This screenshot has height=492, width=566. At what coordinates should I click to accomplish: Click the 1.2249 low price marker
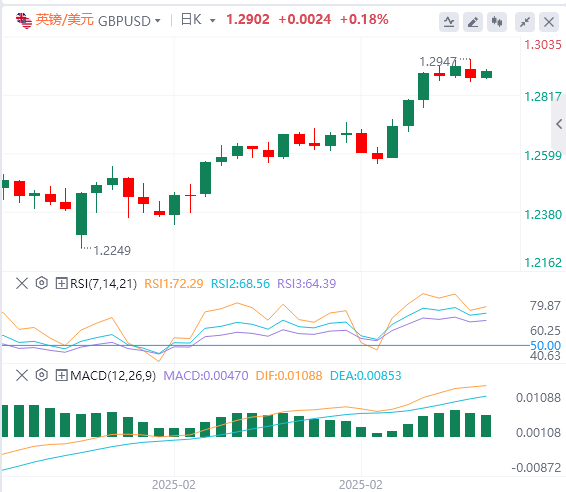112,251
